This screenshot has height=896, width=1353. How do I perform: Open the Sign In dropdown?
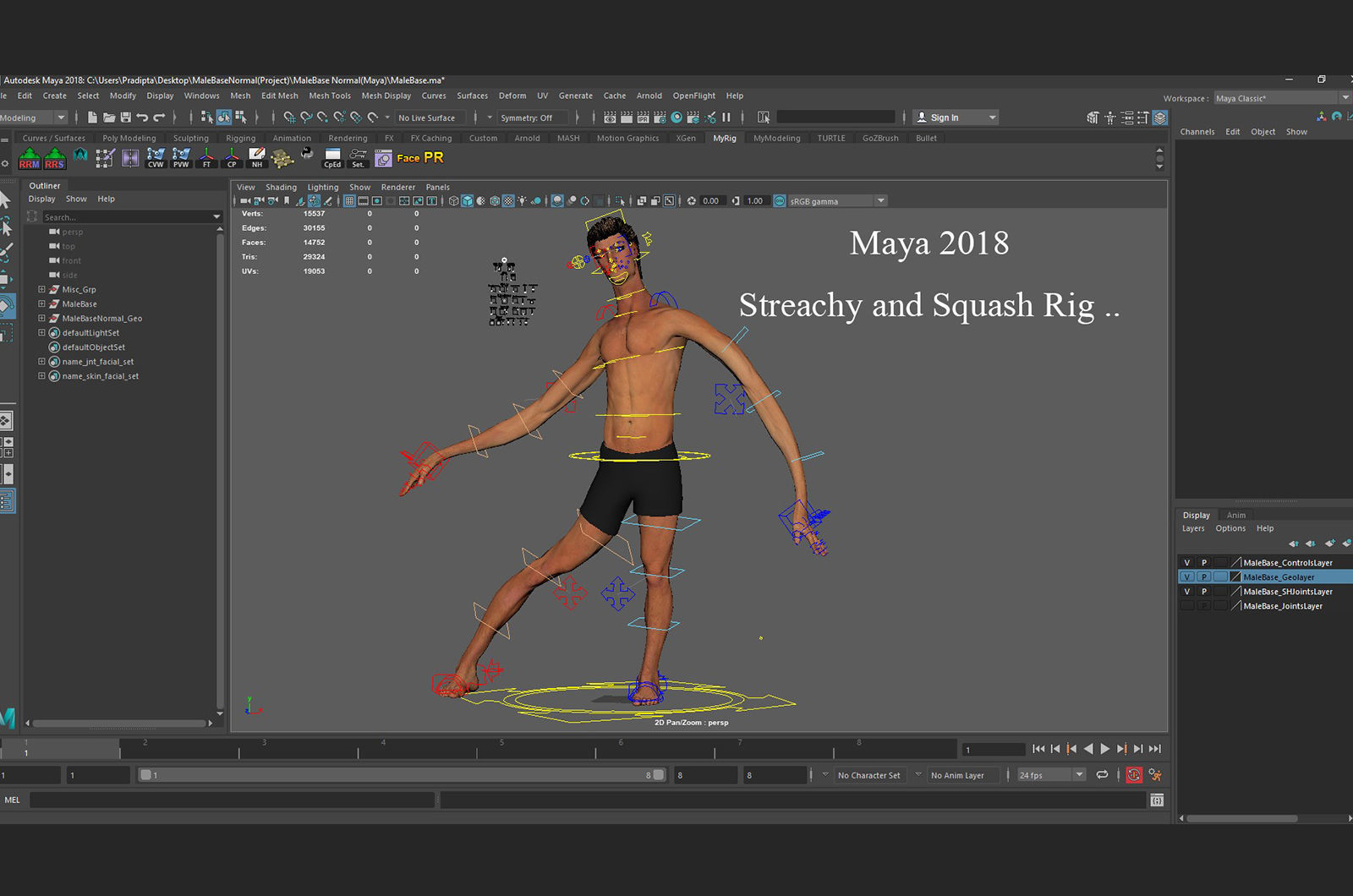click(x=956, y=117)
